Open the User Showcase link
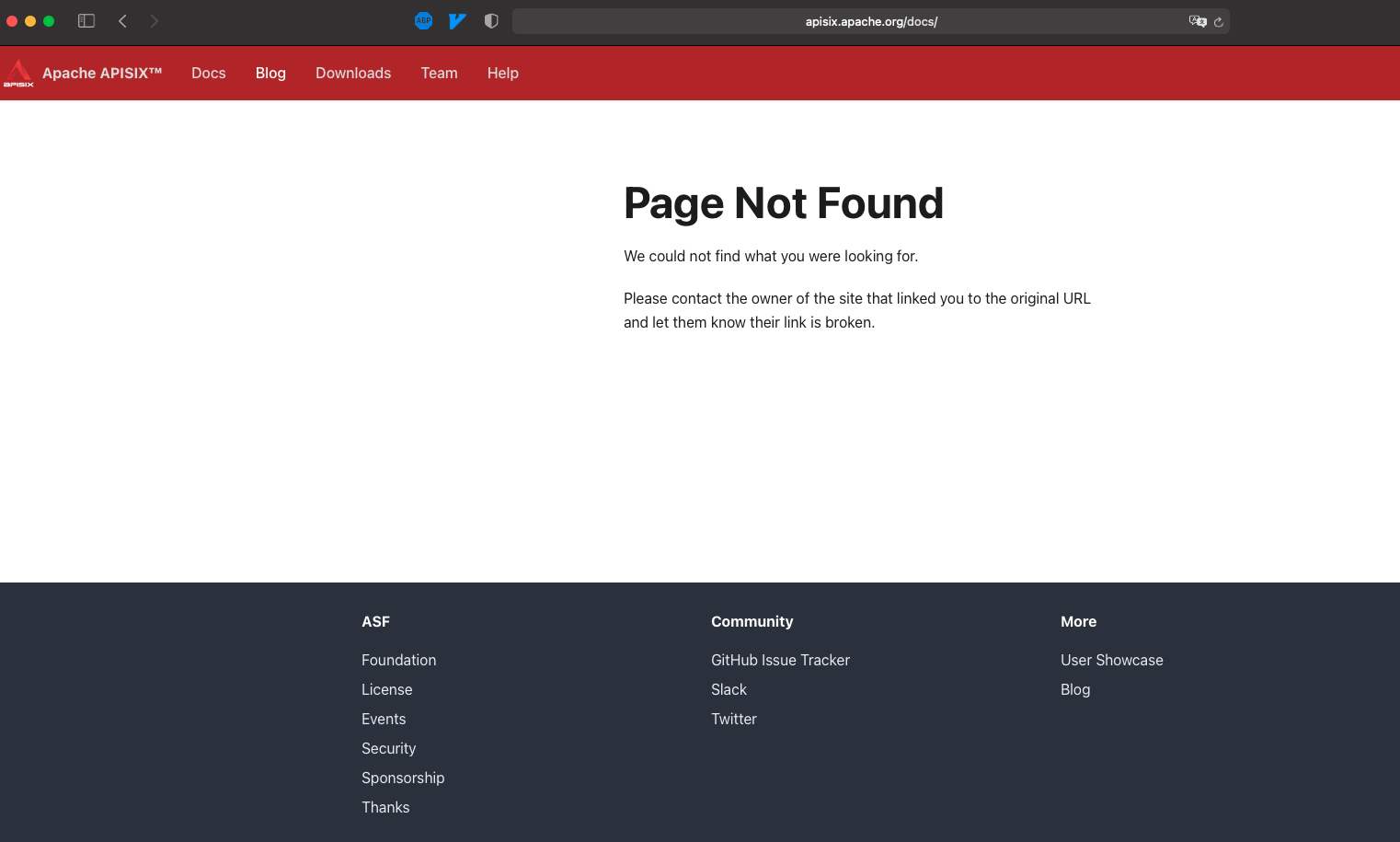This screenshot has height=842, width=1400. (1112, 660)
